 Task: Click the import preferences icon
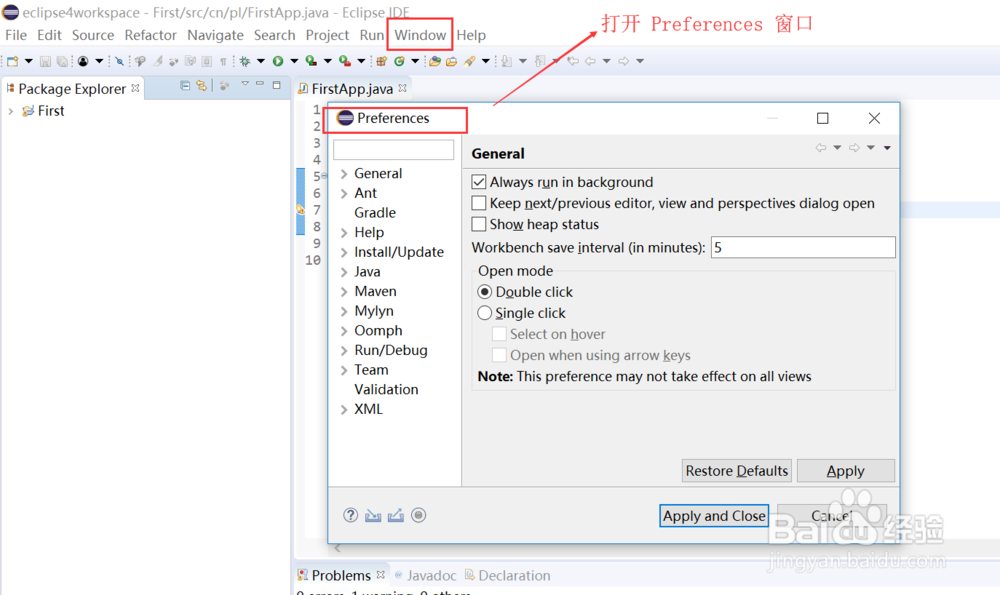(373, 515)
